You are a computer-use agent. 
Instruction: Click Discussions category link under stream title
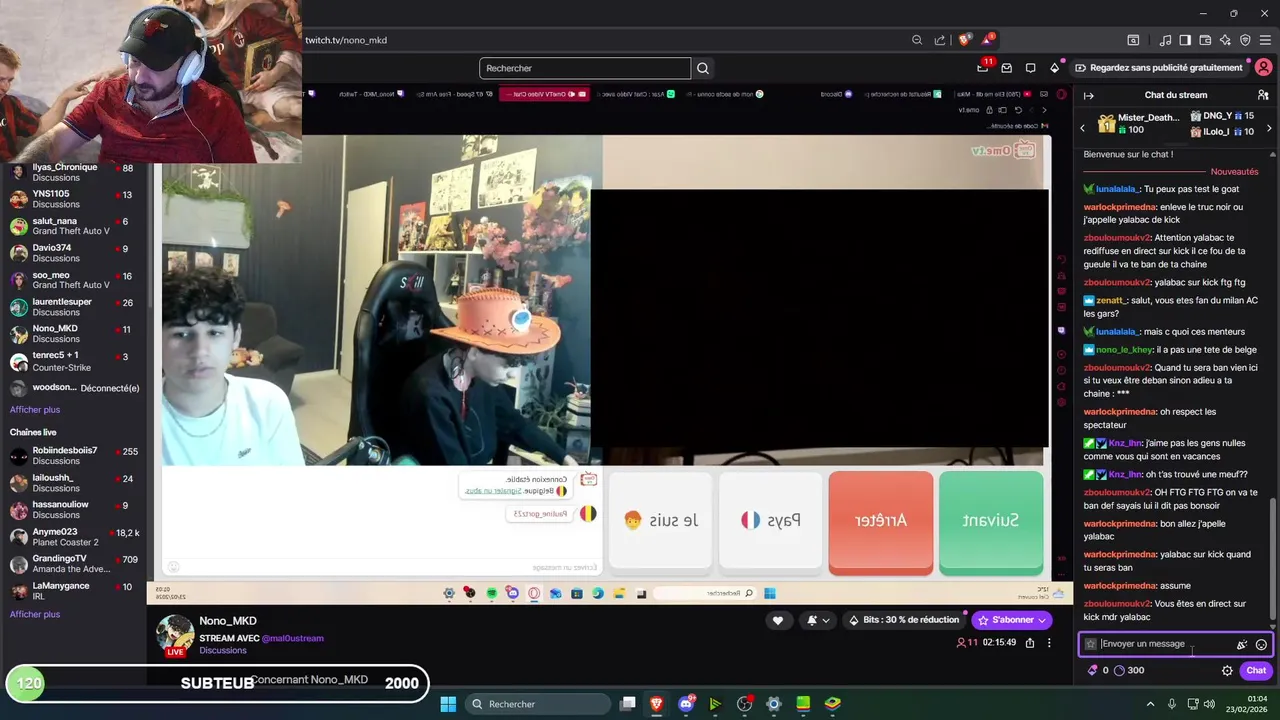pos(223,650)
